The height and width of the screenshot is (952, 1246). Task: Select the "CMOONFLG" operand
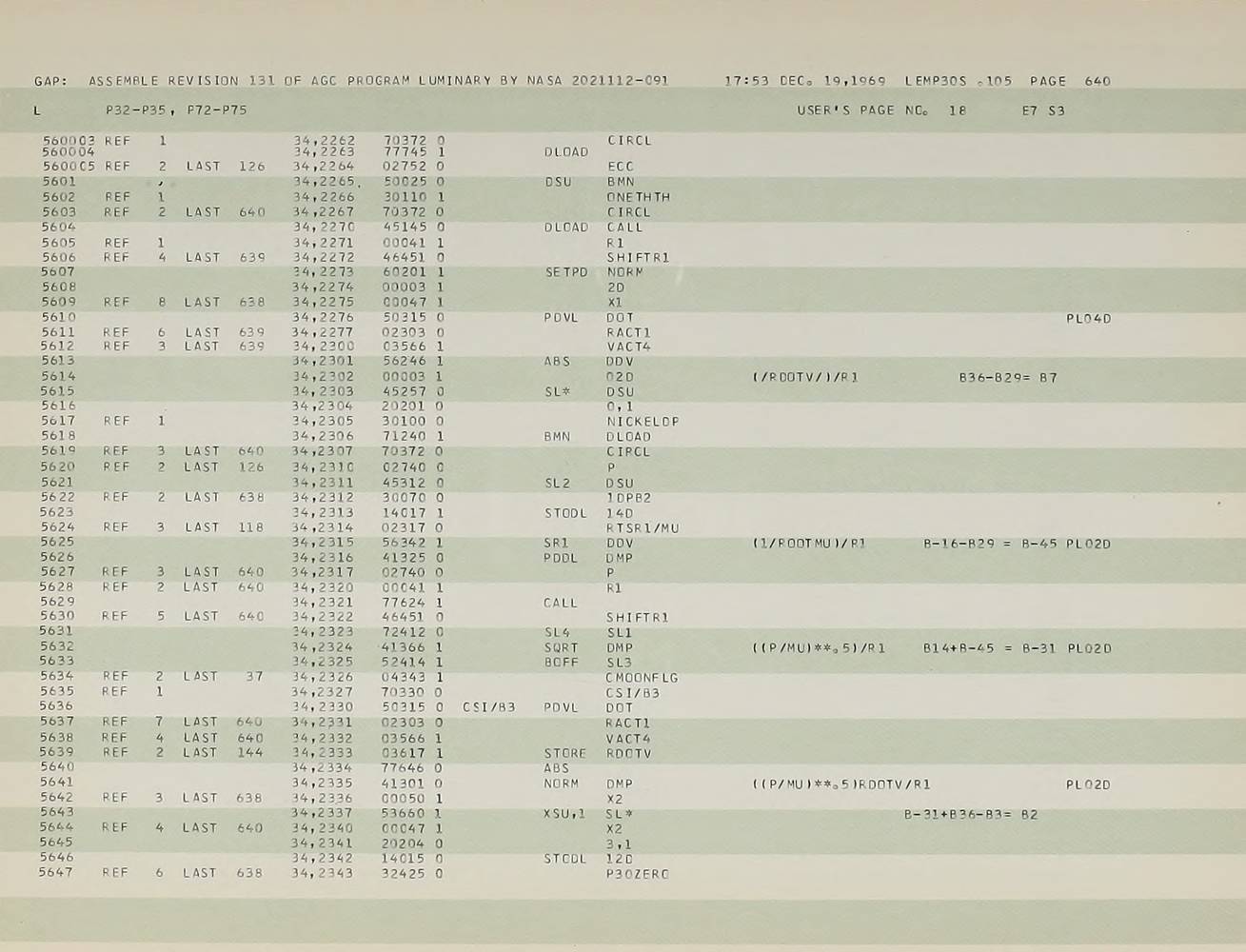[x=642, y=678]
